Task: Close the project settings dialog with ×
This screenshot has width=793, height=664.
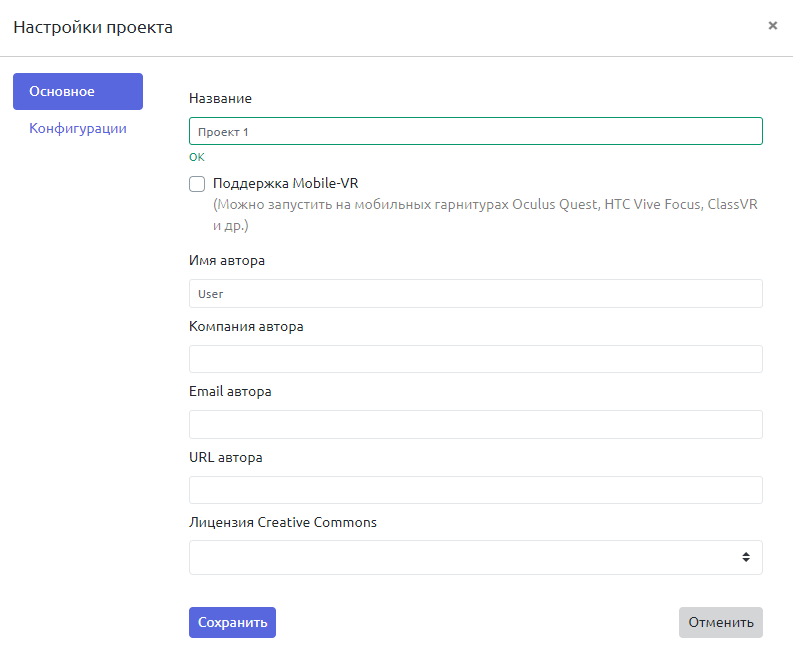Action: [772, 26]
